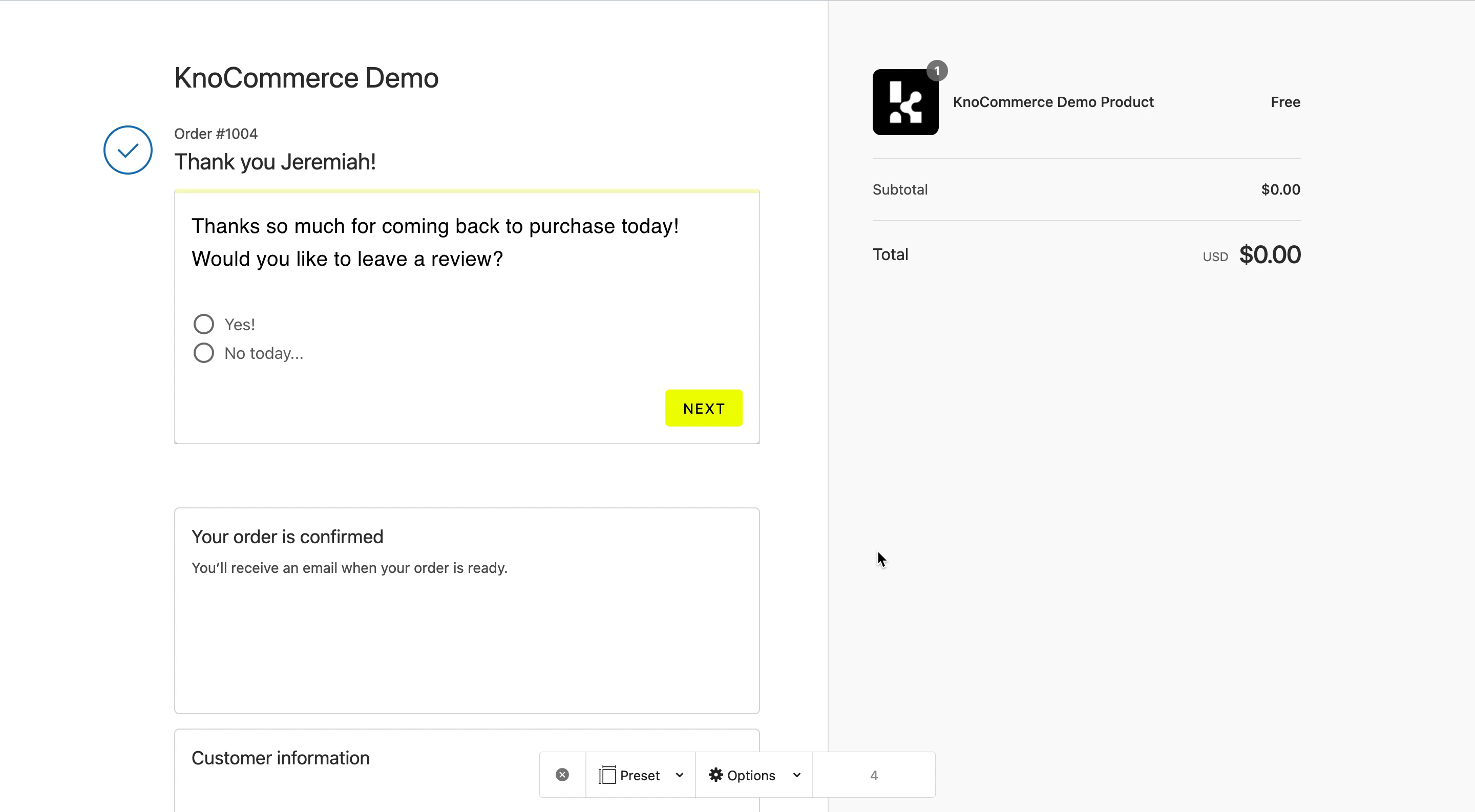Click the "You'll receive an email" message
The image size is (1475, 812).
click(349, 568)
